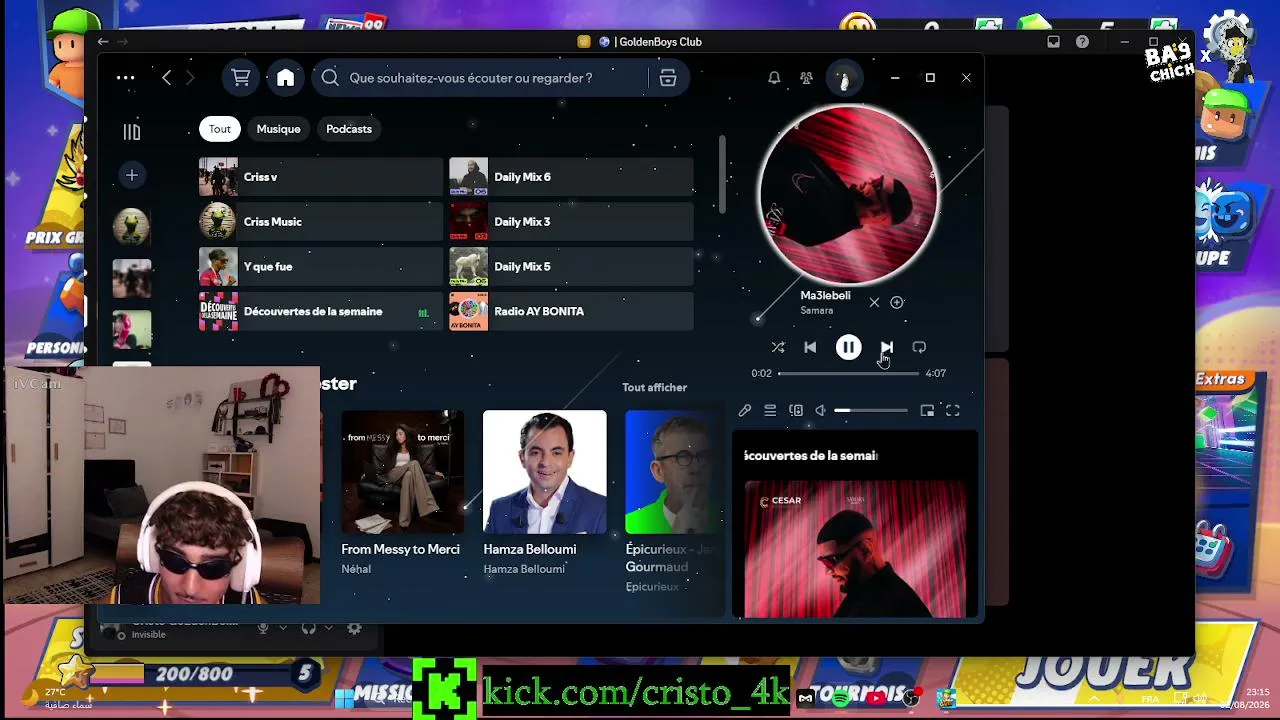Toggle Discord headphones deafen
The width and height of the screenshot is (1280, 720).
coord(308,628)
